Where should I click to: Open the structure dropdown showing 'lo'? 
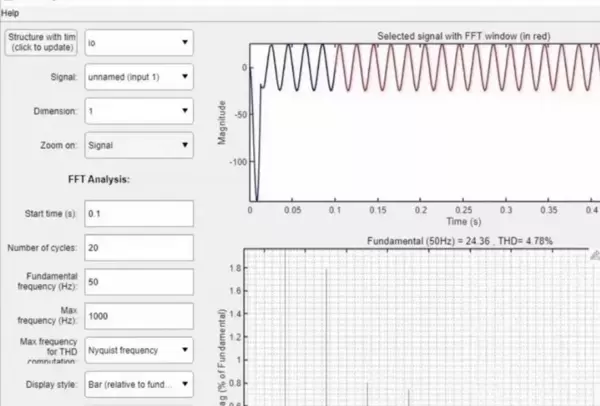(138, 43)
